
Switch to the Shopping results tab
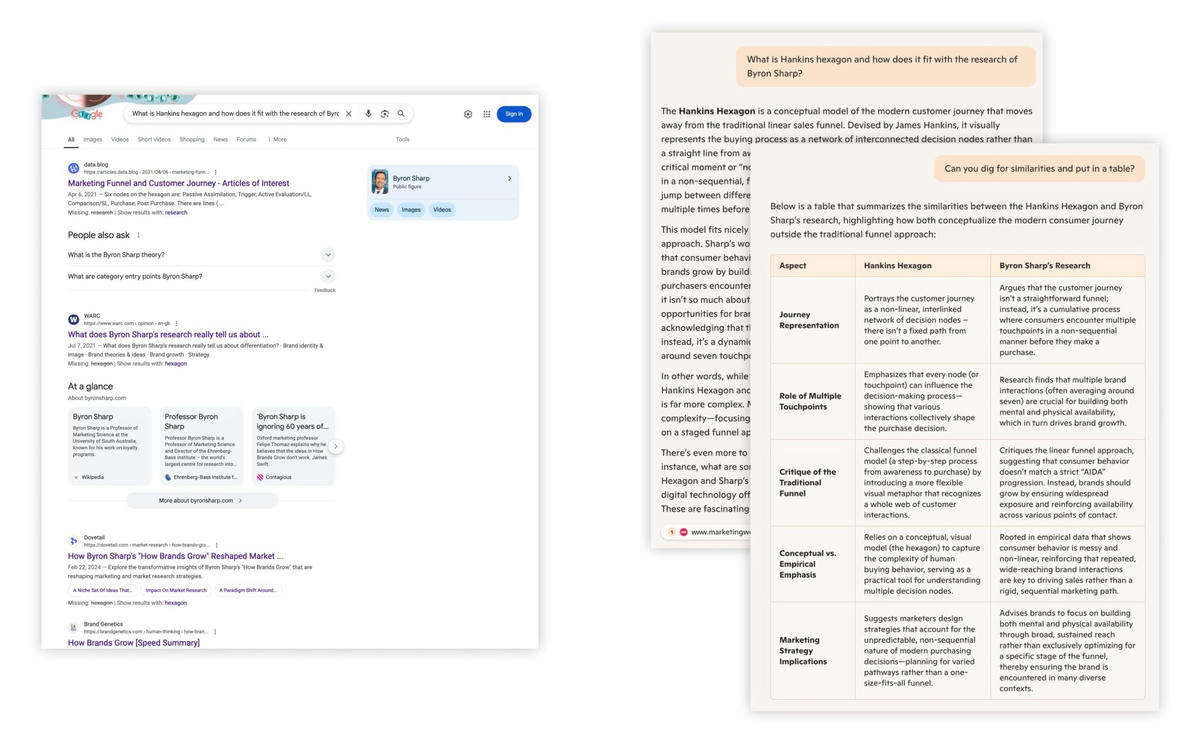[192, 139]
